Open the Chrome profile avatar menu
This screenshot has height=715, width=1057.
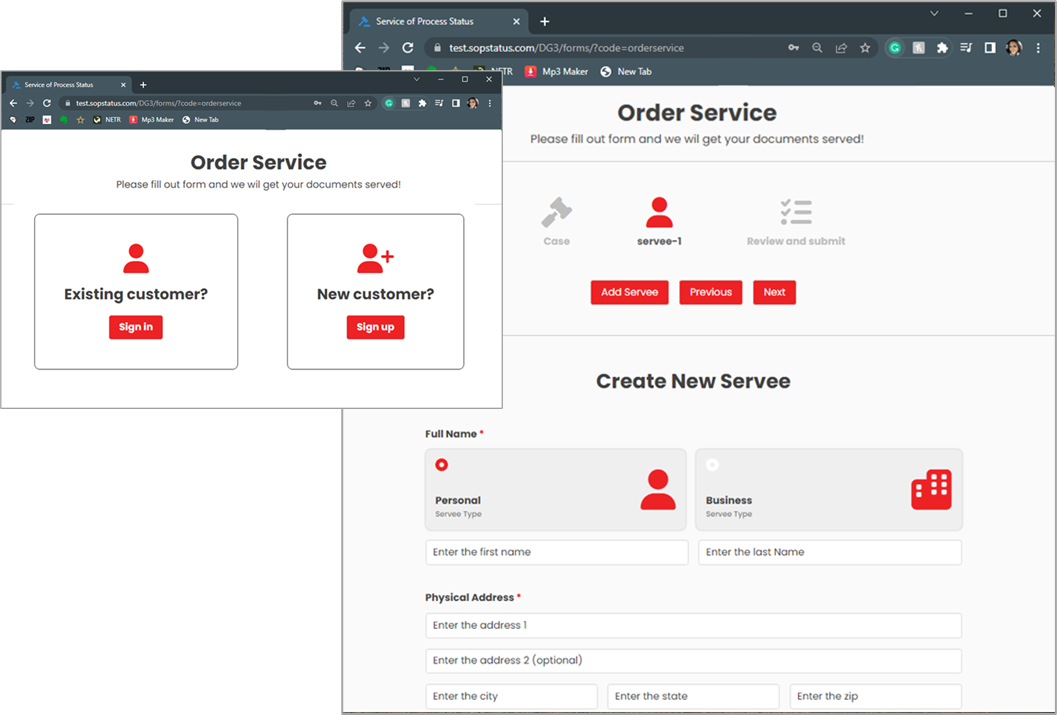1013,47
